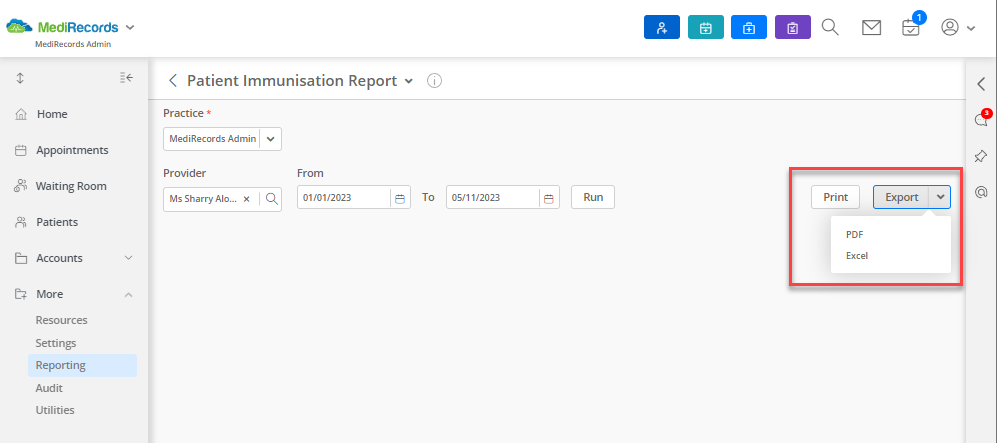Open Resources under More
The width and height of the screenshot is (997, 443).
pos(62,320)
